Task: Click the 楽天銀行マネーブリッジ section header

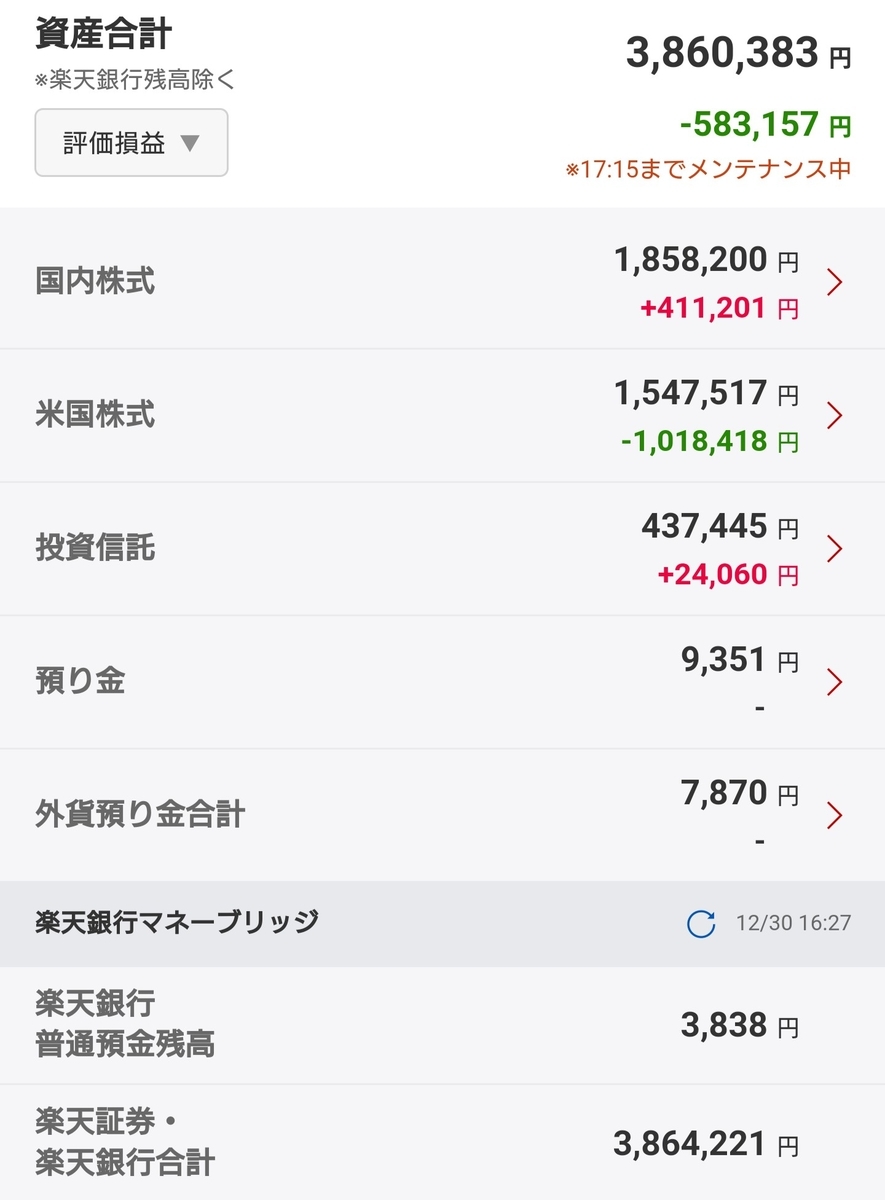Action: click(x=442, y=923)
